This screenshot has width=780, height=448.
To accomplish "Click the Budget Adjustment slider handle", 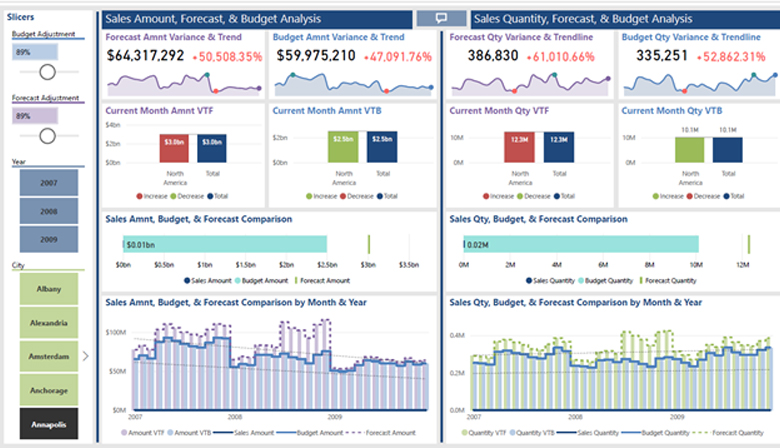I will 46,72.
